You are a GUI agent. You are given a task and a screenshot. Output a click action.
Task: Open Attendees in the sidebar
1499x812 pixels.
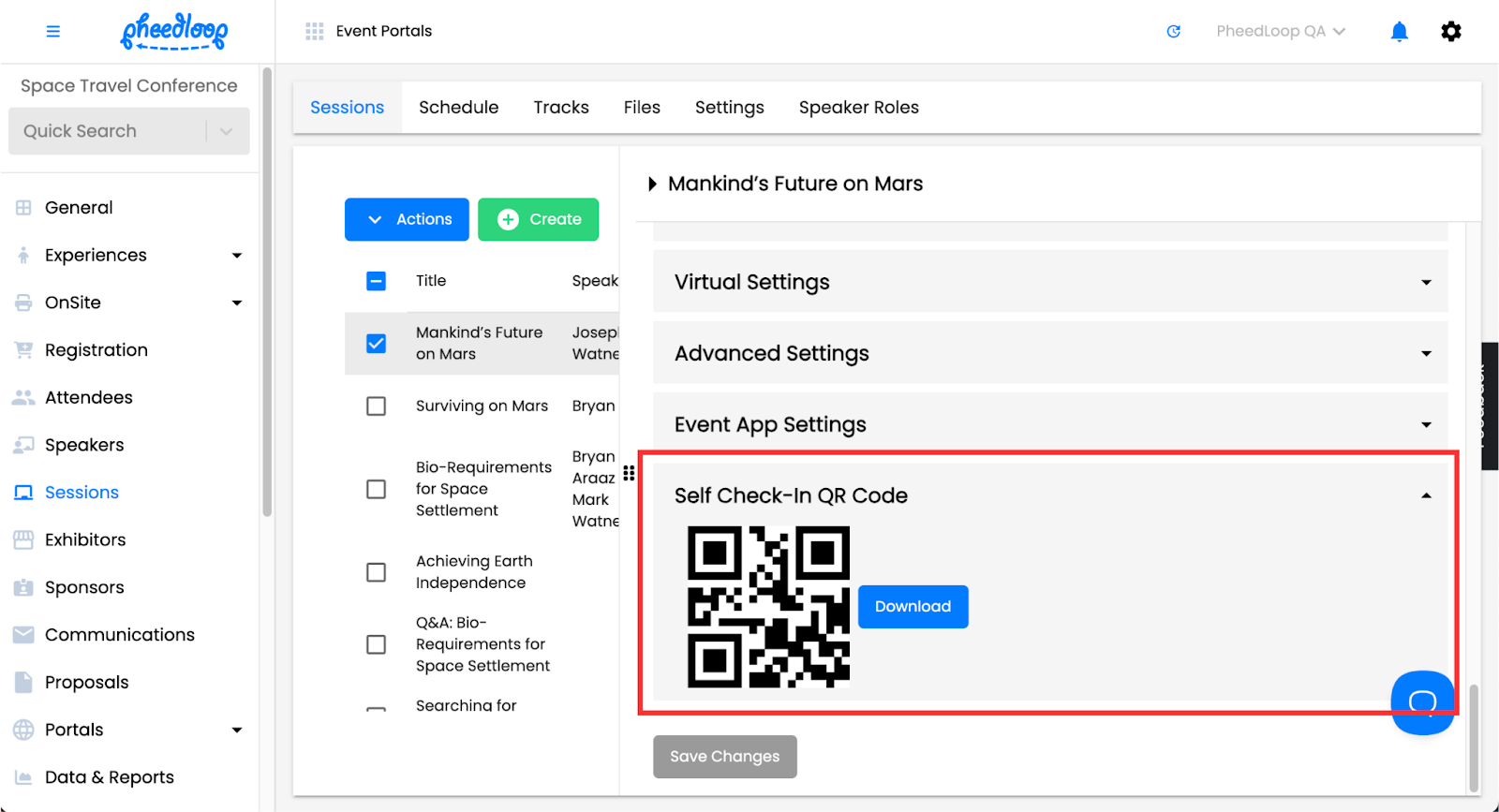click(x=89, y=397)
